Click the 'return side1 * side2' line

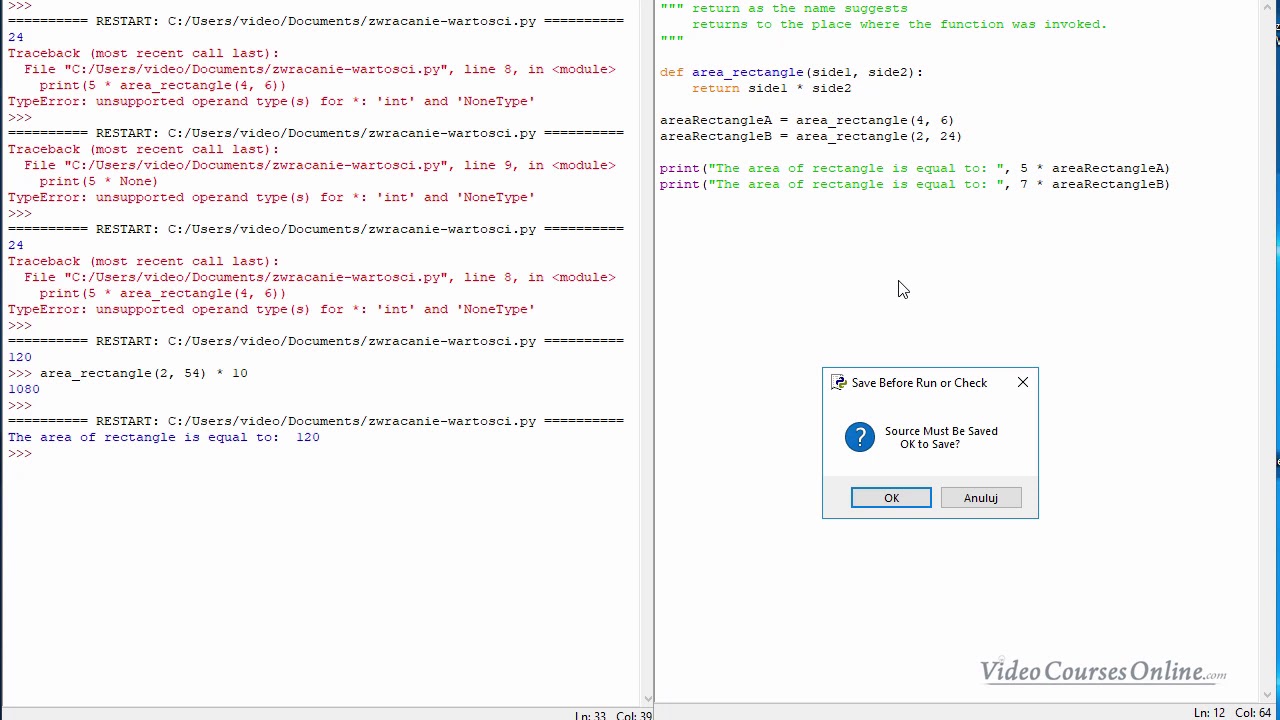(772, 88)
